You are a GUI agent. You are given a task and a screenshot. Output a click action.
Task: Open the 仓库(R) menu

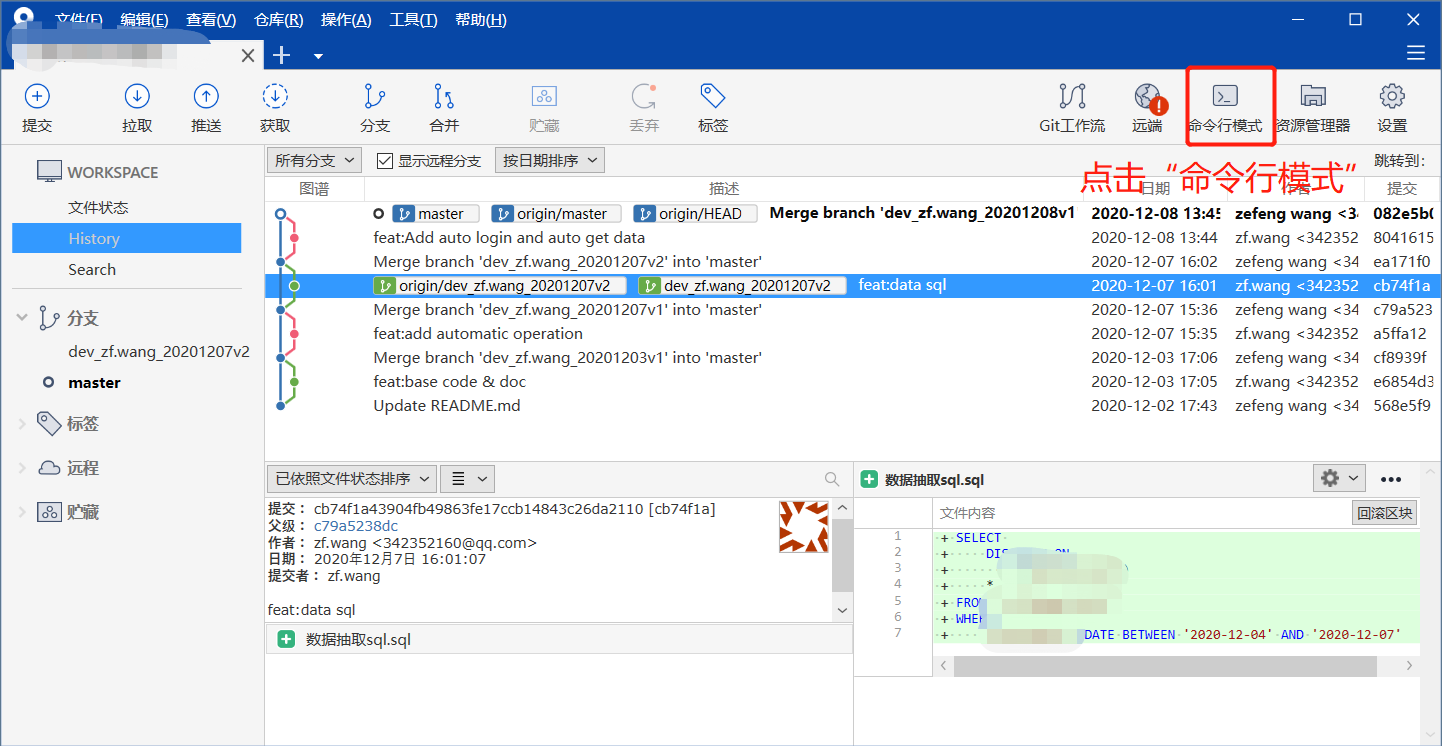278,20
